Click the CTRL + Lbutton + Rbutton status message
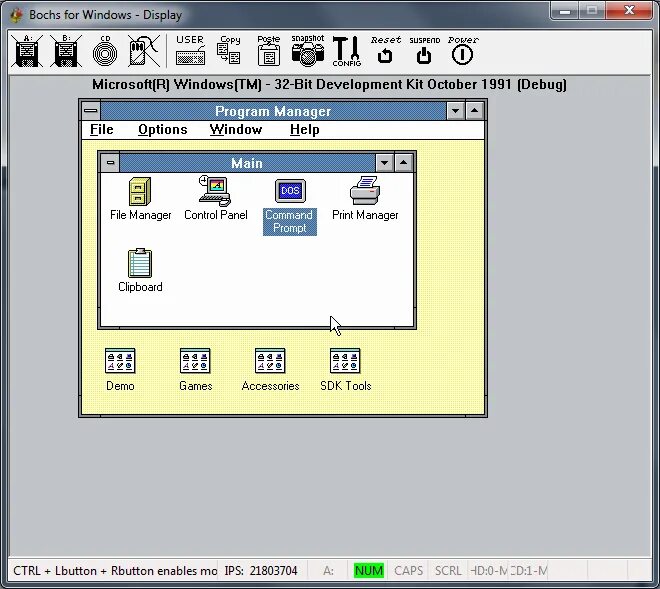The height and width of the screenshot is (589, 660). pyautogui.click(x=114, y=570)
